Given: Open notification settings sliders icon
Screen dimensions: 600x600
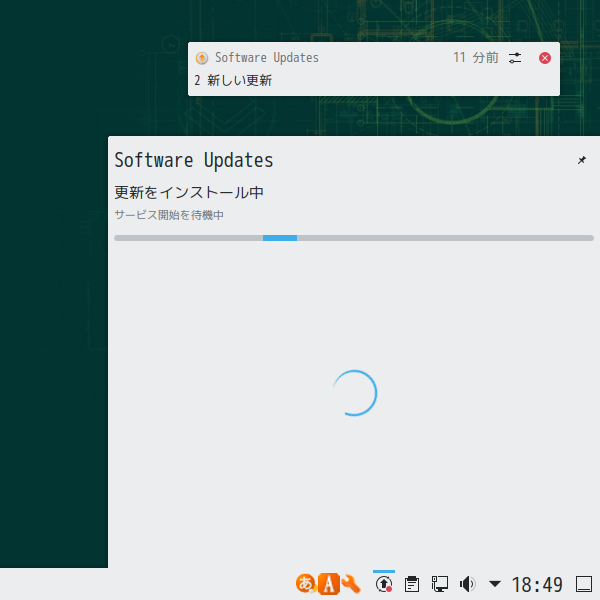Looking at the screenshot, I should [x=515, y=58].
